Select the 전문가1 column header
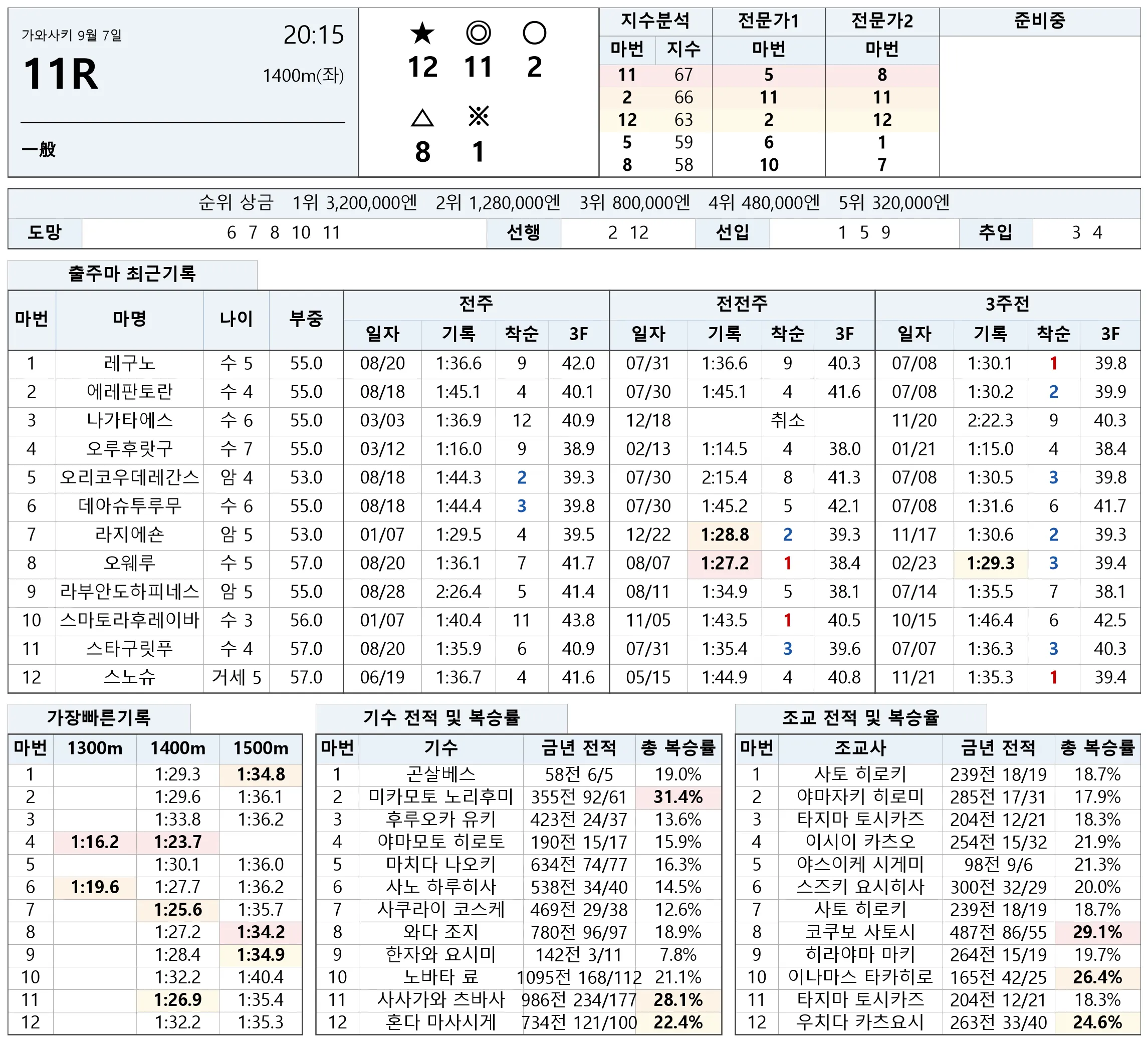The width and height of the screenshot is (1148, 1057). pyautogui.click(x=768, y=21)
